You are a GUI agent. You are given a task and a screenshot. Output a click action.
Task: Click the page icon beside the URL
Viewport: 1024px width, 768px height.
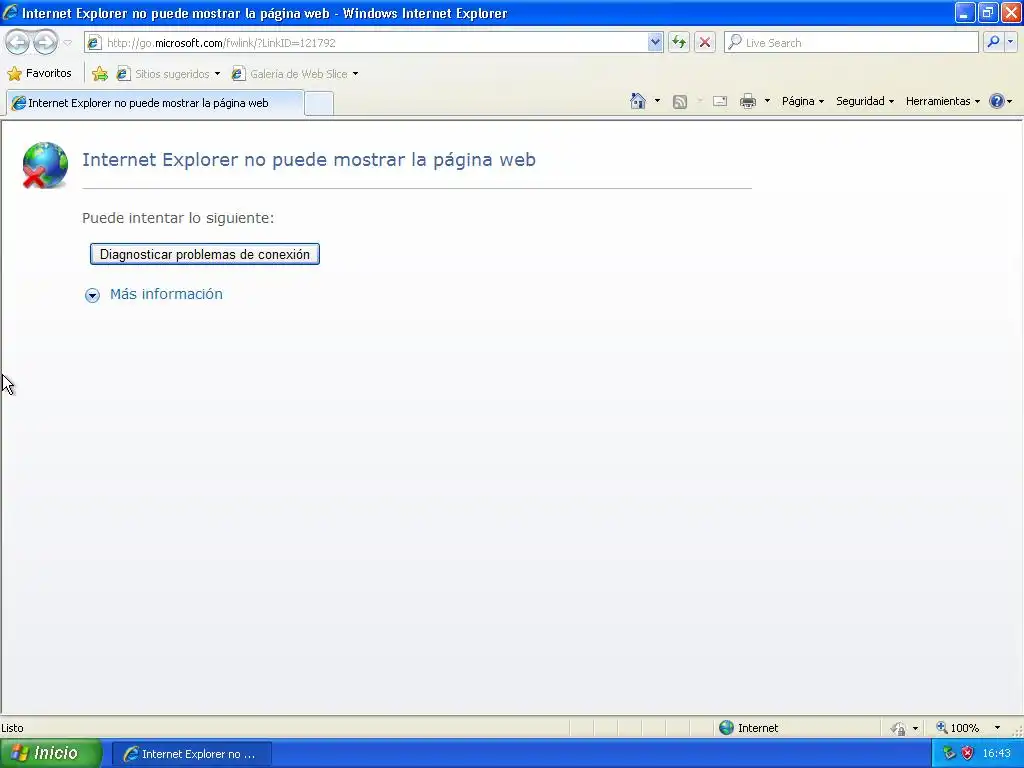point(94,43)
